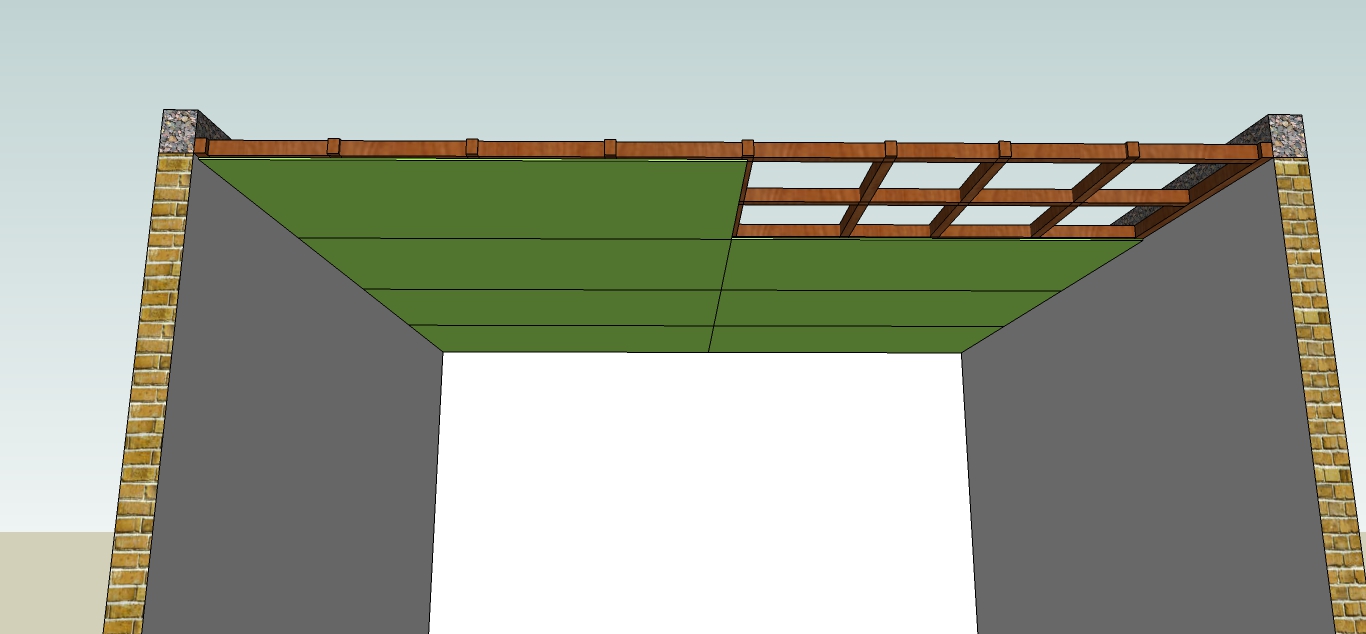Image resolution: width=1366 pixels, height=634 pixels.
Task: Click the stone cap atop left brick wall
Action: click(180, 130)
